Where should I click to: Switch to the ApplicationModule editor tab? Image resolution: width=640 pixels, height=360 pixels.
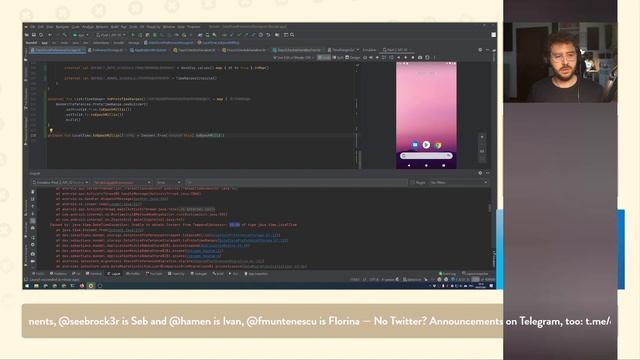149,50
